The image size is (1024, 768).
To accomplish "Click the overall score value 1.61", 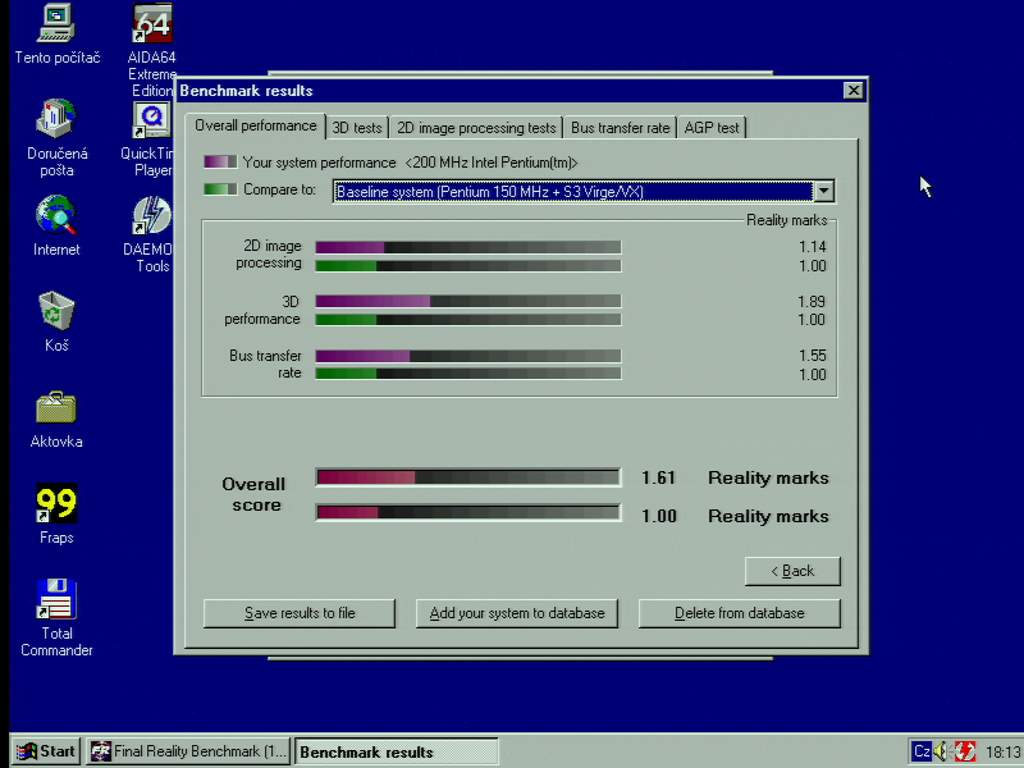I will (x=658, y=478).
